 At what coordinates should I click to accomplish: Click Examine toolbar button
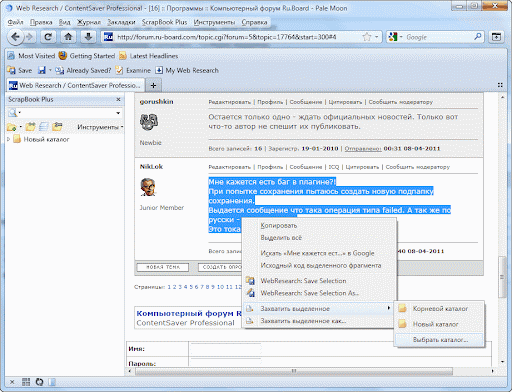pyautogui.click(x=133, y=70)
